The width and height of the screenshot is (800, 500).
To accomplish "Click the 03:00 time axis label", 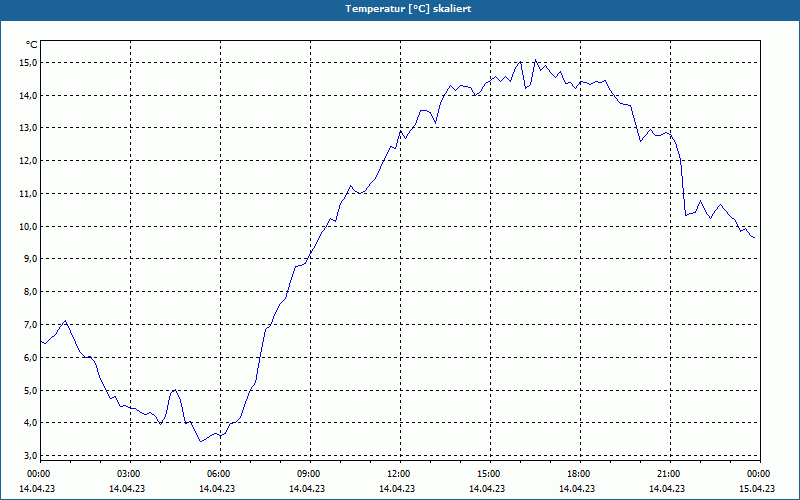I will coord(130,474).
